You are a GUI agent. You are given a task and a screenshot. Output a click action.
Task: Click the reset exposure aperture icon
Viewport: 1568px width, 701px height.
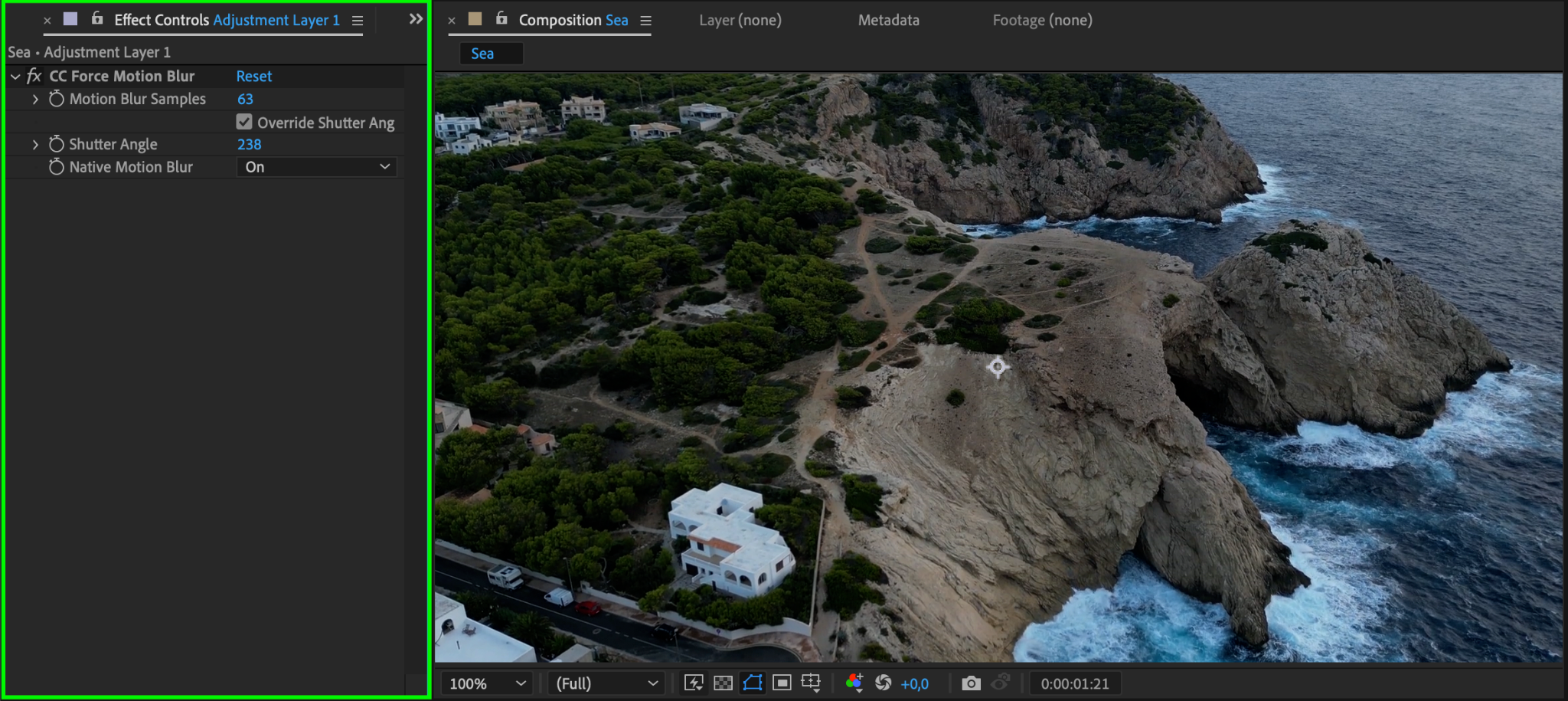click(883, 683)
